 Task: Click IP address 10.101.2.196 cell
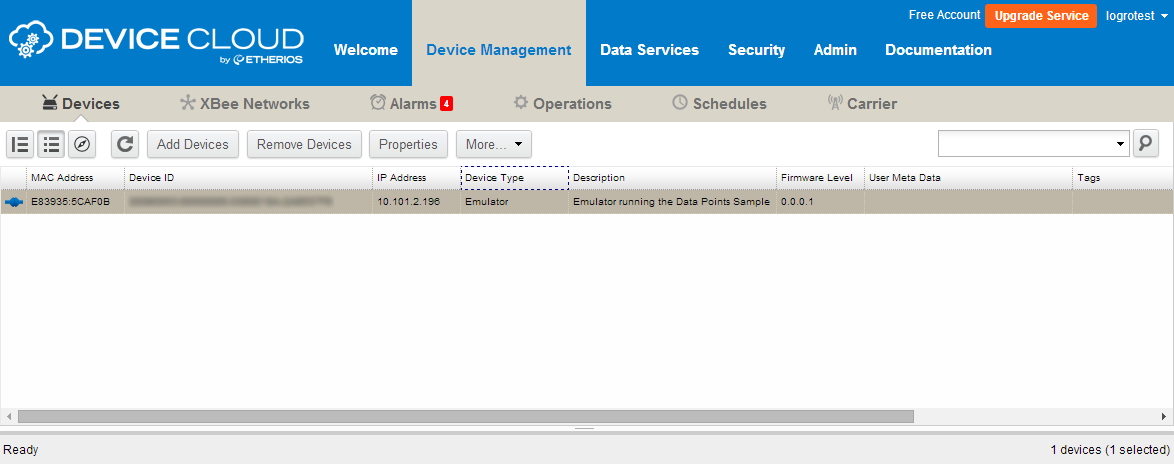click(x=416, y=202)
